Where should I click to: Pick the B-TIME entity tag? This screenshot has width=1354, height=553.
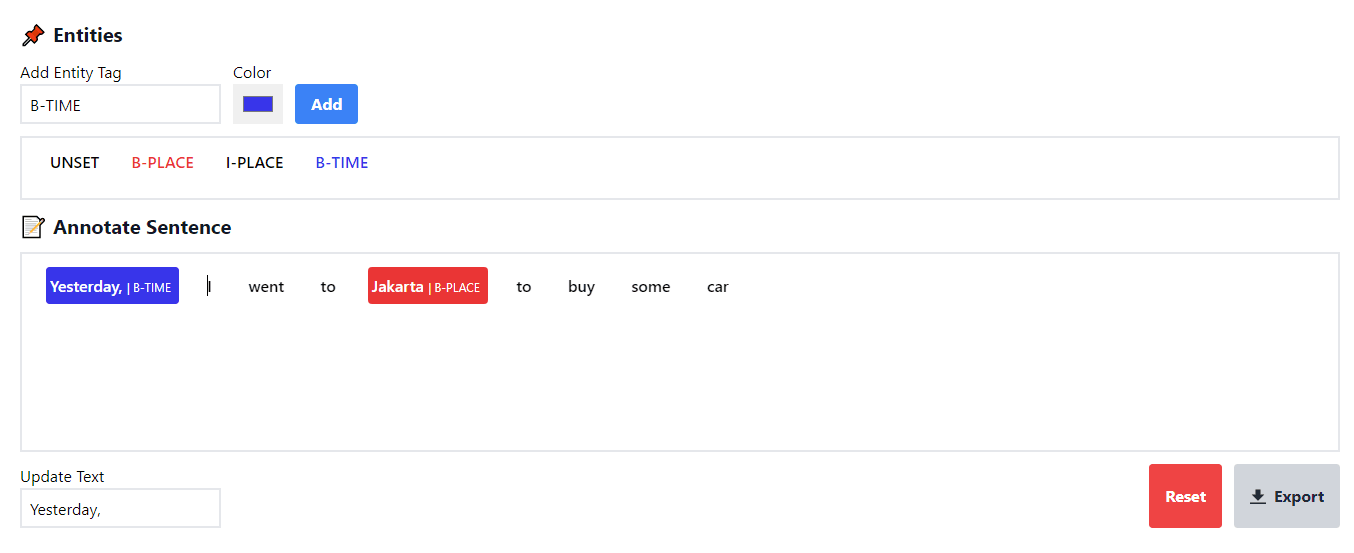point(342,163)
